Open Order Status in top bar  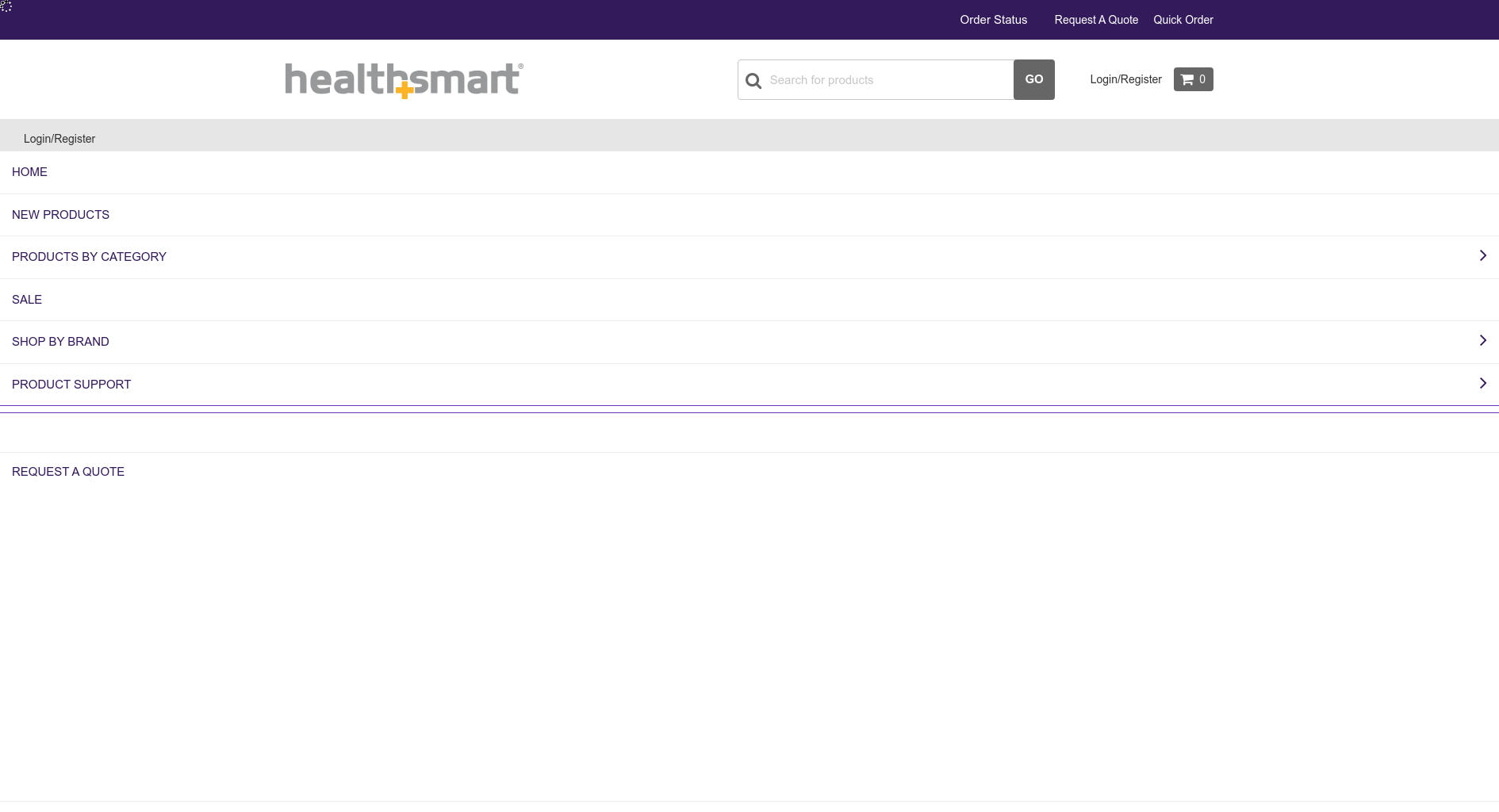993,20
